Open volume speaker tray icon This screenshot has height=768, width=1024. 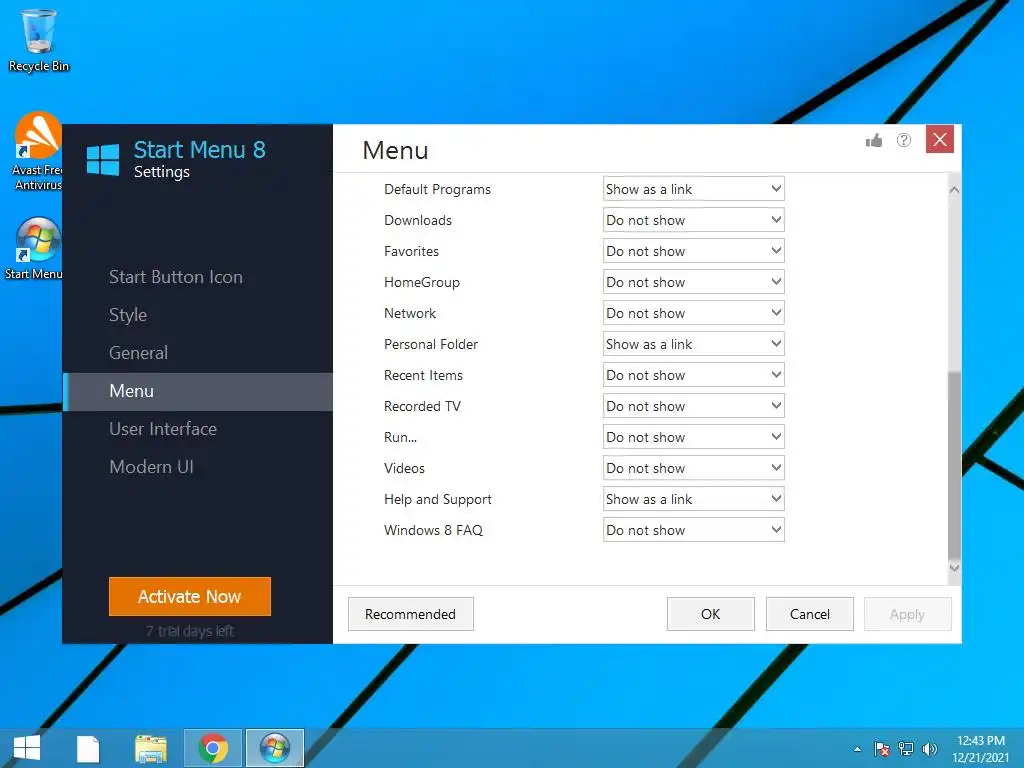pyautogui.click(x=929, y=749)
